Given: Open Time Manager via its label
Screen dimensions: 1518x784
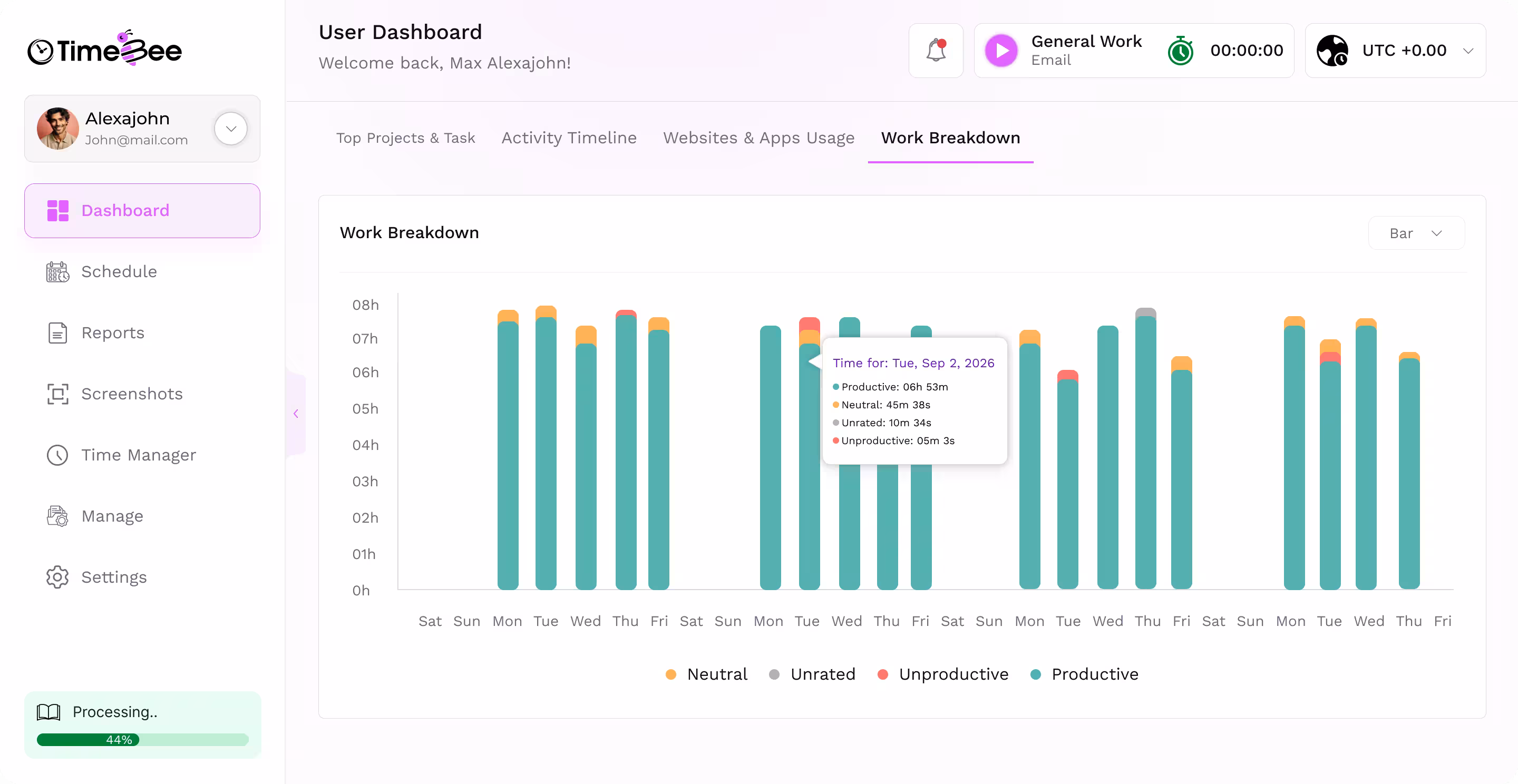Looking at the screenshot, I should coord(139,455).
